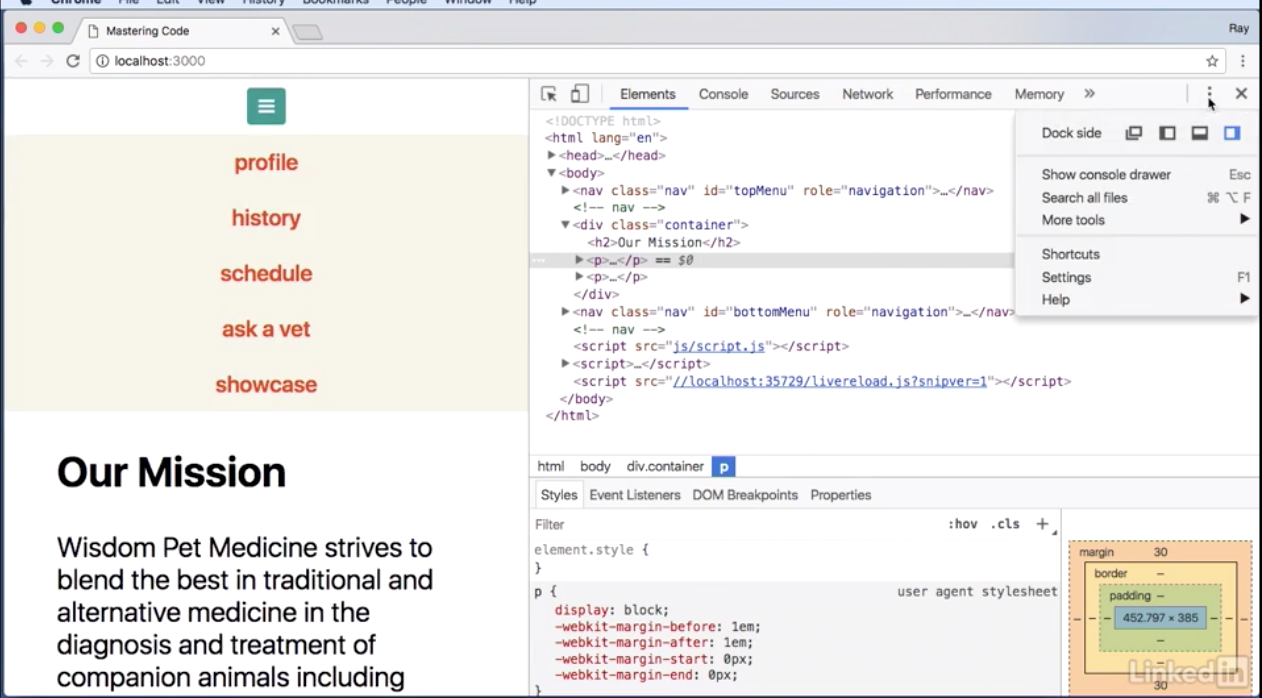Viewport: 1262px width, 698px height.
Task: Expand the collapsed inline script element
Action: (x=565, y=364)
